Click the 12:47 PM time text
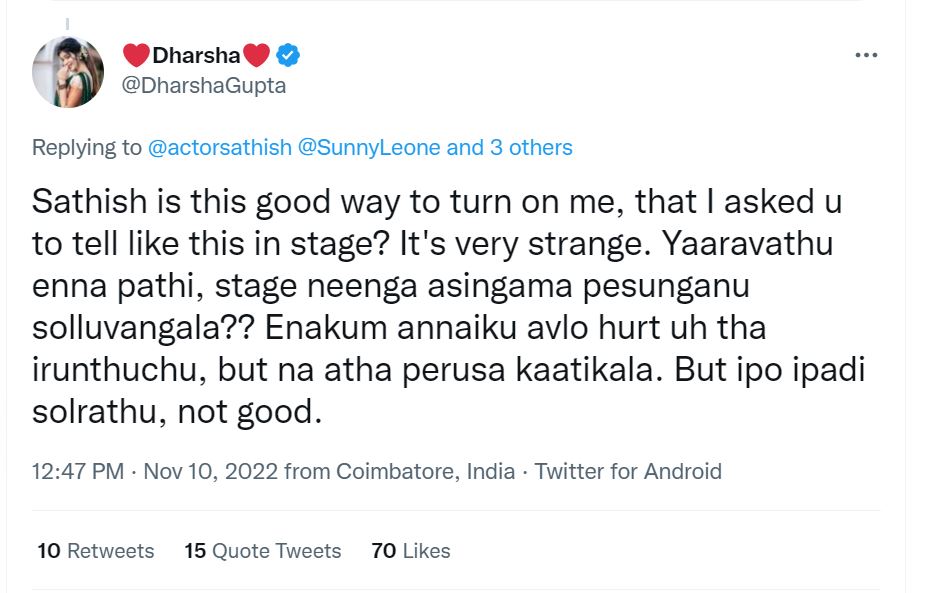This screenshot has width=950, height=593. point(78,471)
